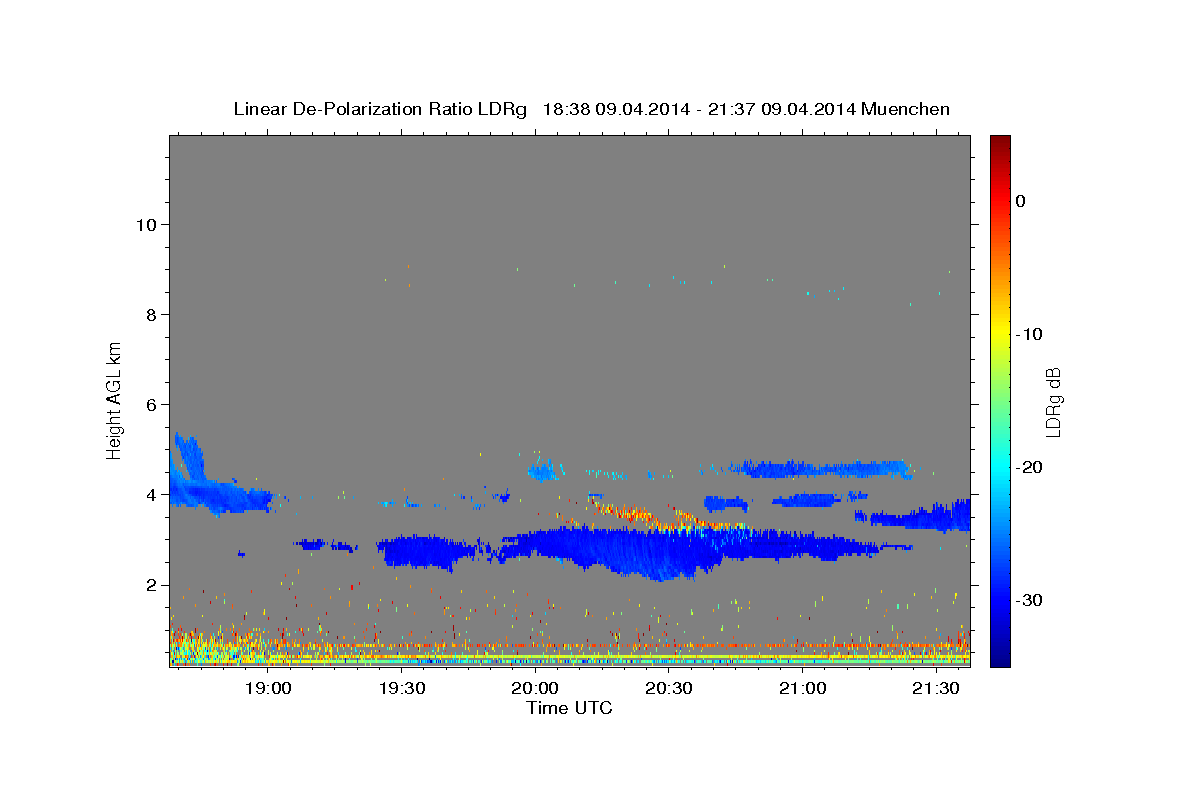This screenshot has height=800, width=1200.
Task: Click the large blue cloud layer near 20:30
Action: point(650,551)
